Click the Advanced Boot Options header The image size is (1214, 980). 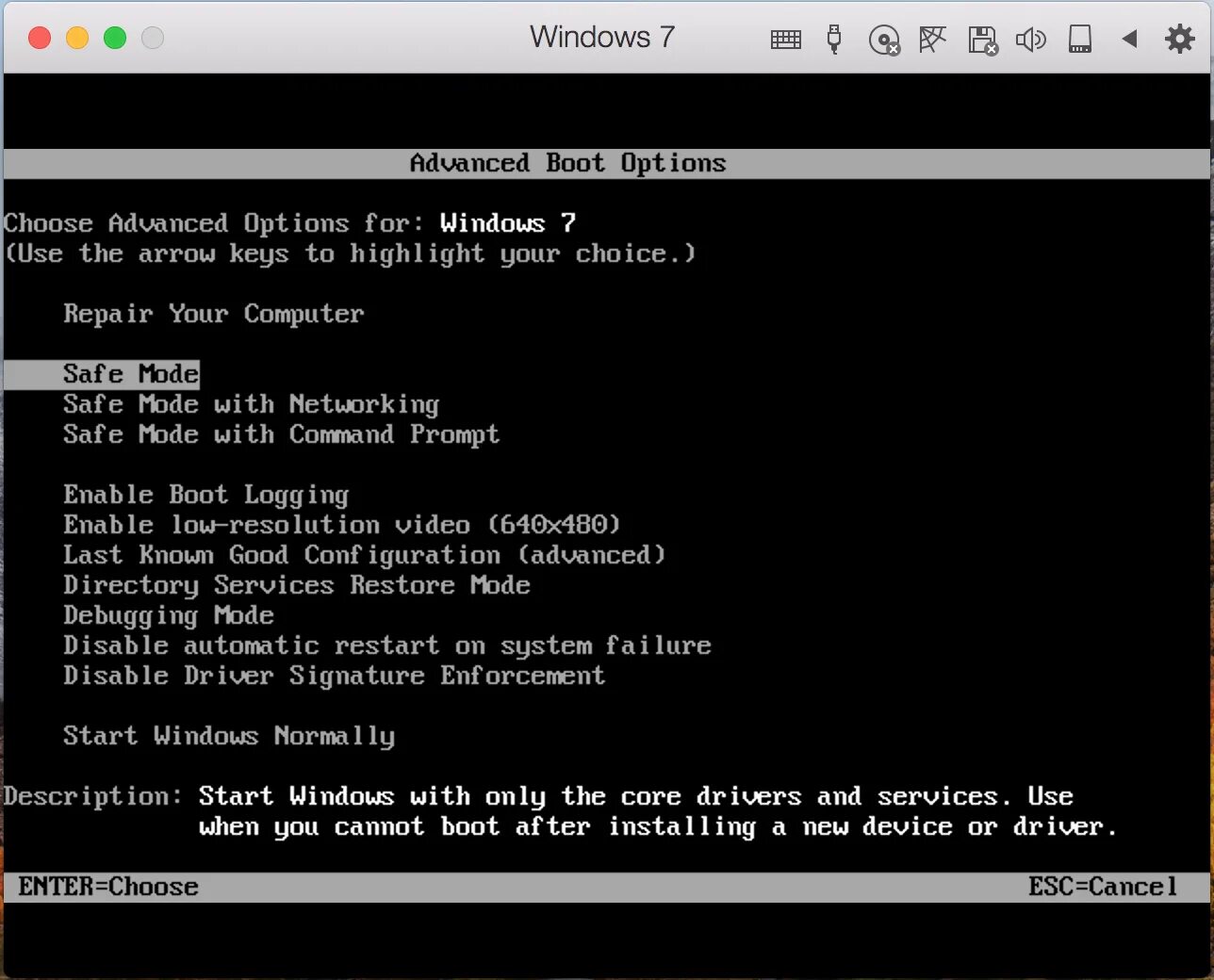568,163
